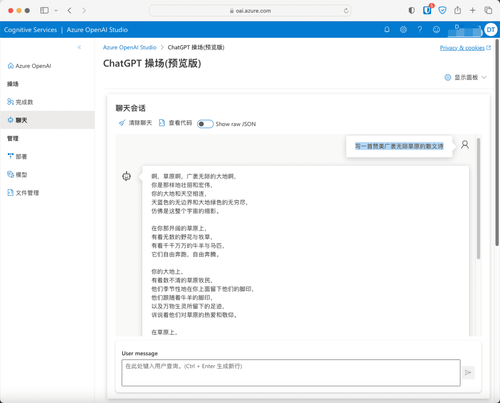The width and height of the screenshot is (500, 403).
Task: Open the 完成数 completions playground
Action: coord(20,102)
